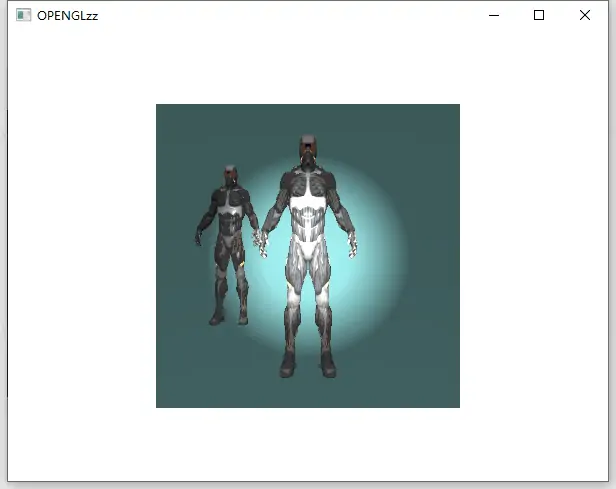Click the front character's left-side hand

point(262,240)
